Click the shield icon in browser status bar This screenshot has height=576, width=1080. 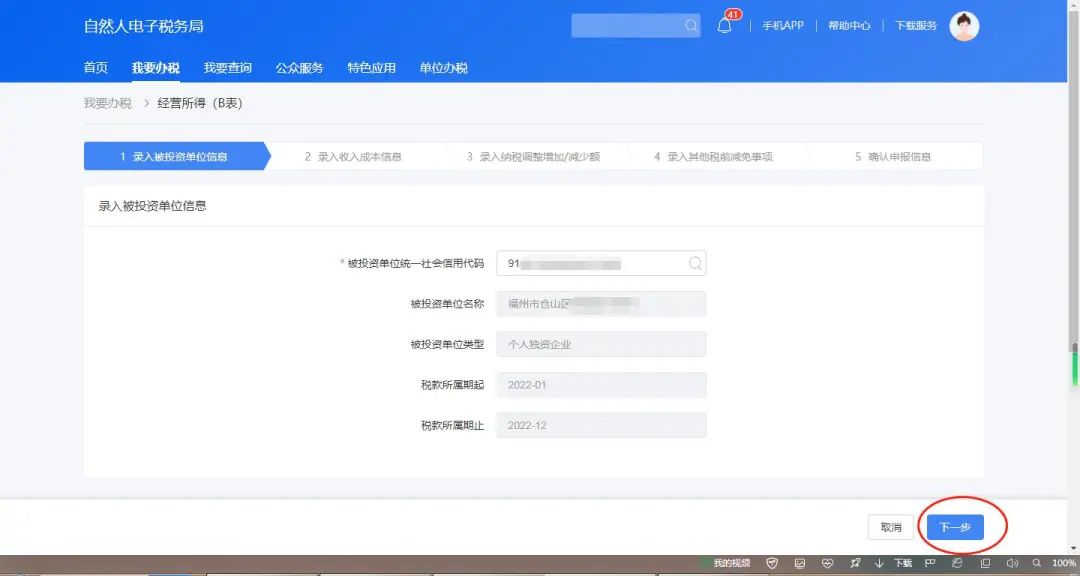click(x=772, y=563)
